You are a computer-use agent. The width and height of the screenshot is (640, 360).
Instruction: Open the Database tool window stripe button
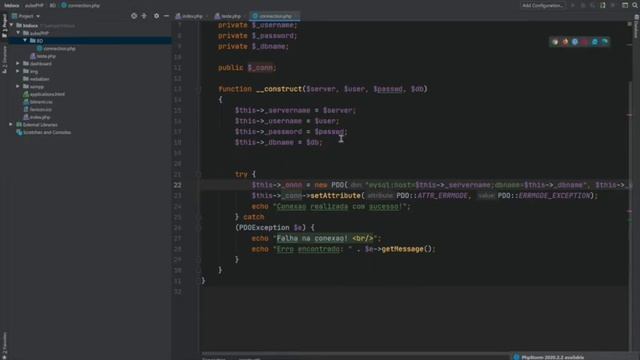[x=636, y=27]
